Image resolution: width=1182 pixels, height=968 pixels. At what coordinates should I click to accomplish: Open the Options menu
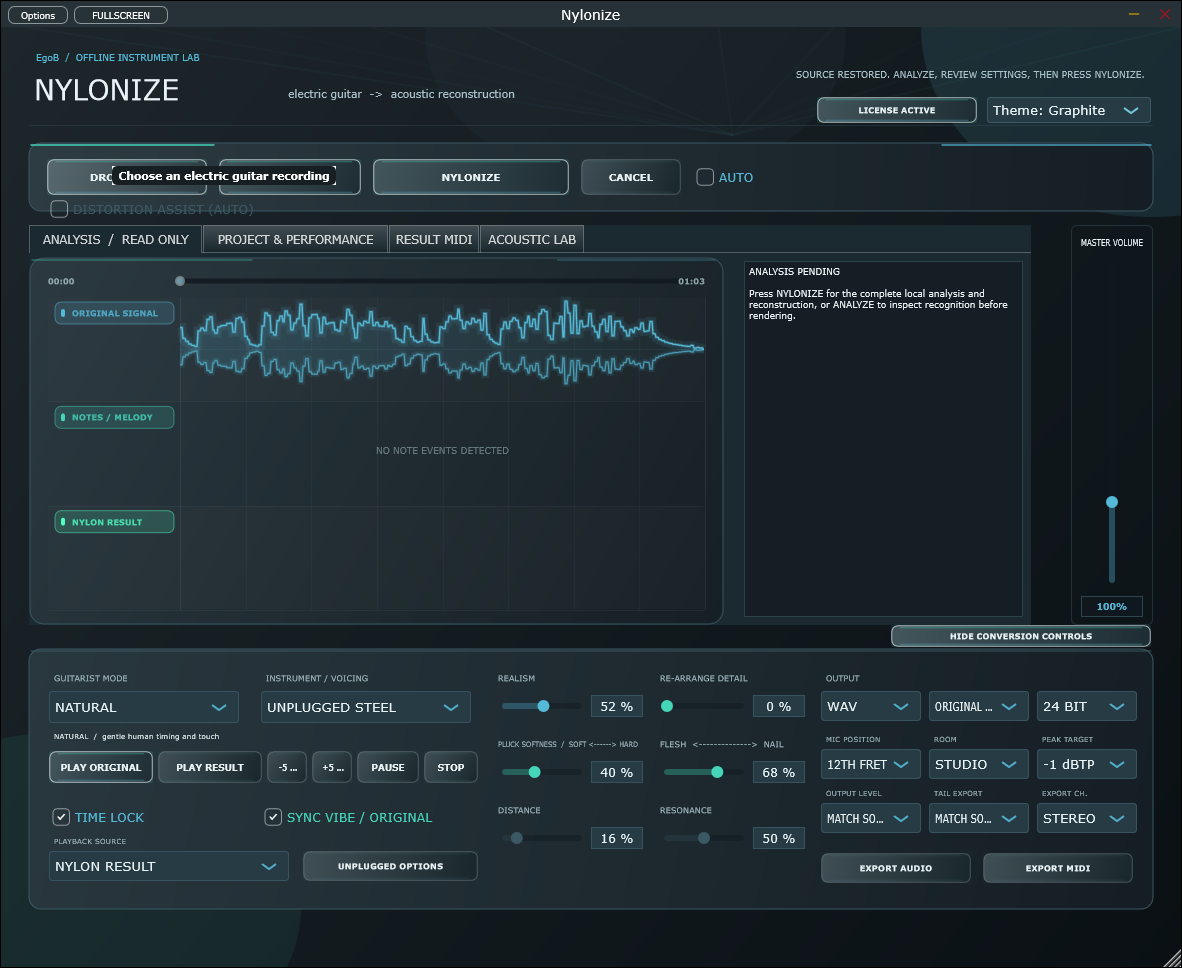[38, 15]
